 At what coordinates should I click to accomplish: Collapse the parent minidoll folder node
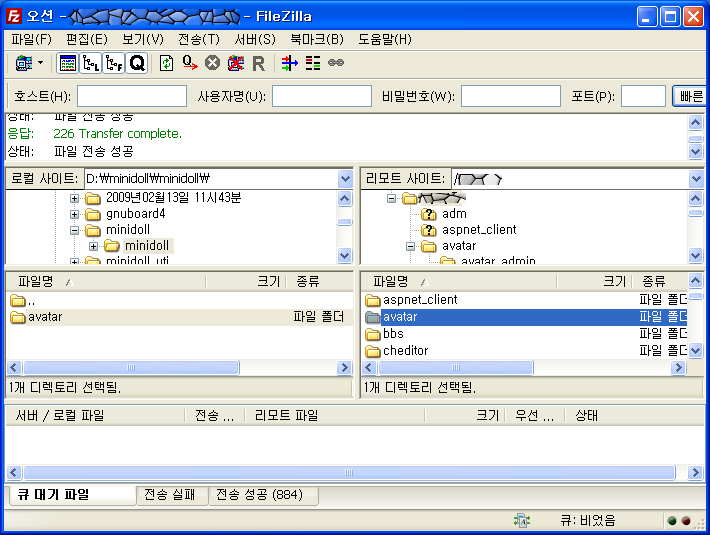point(74,230)
